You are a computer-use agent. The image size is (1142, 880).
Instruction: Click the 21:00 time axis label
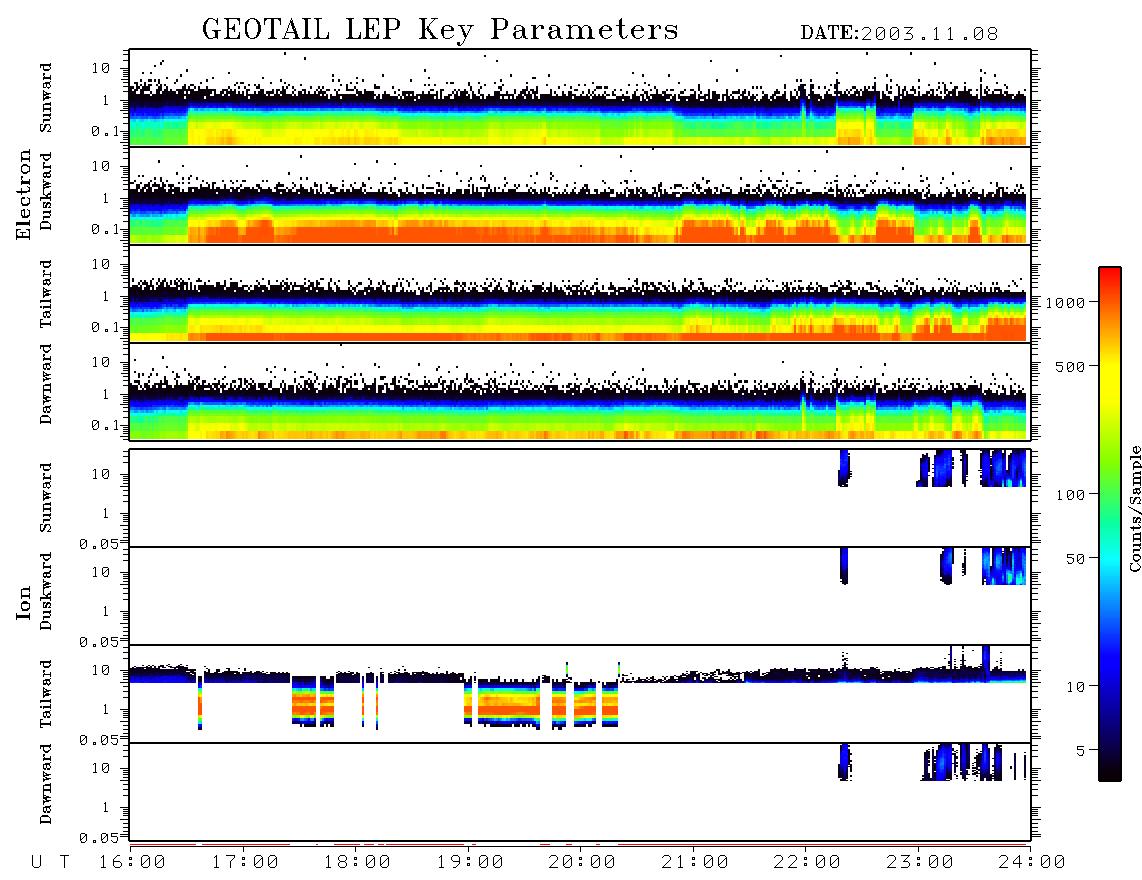point(696,863)
